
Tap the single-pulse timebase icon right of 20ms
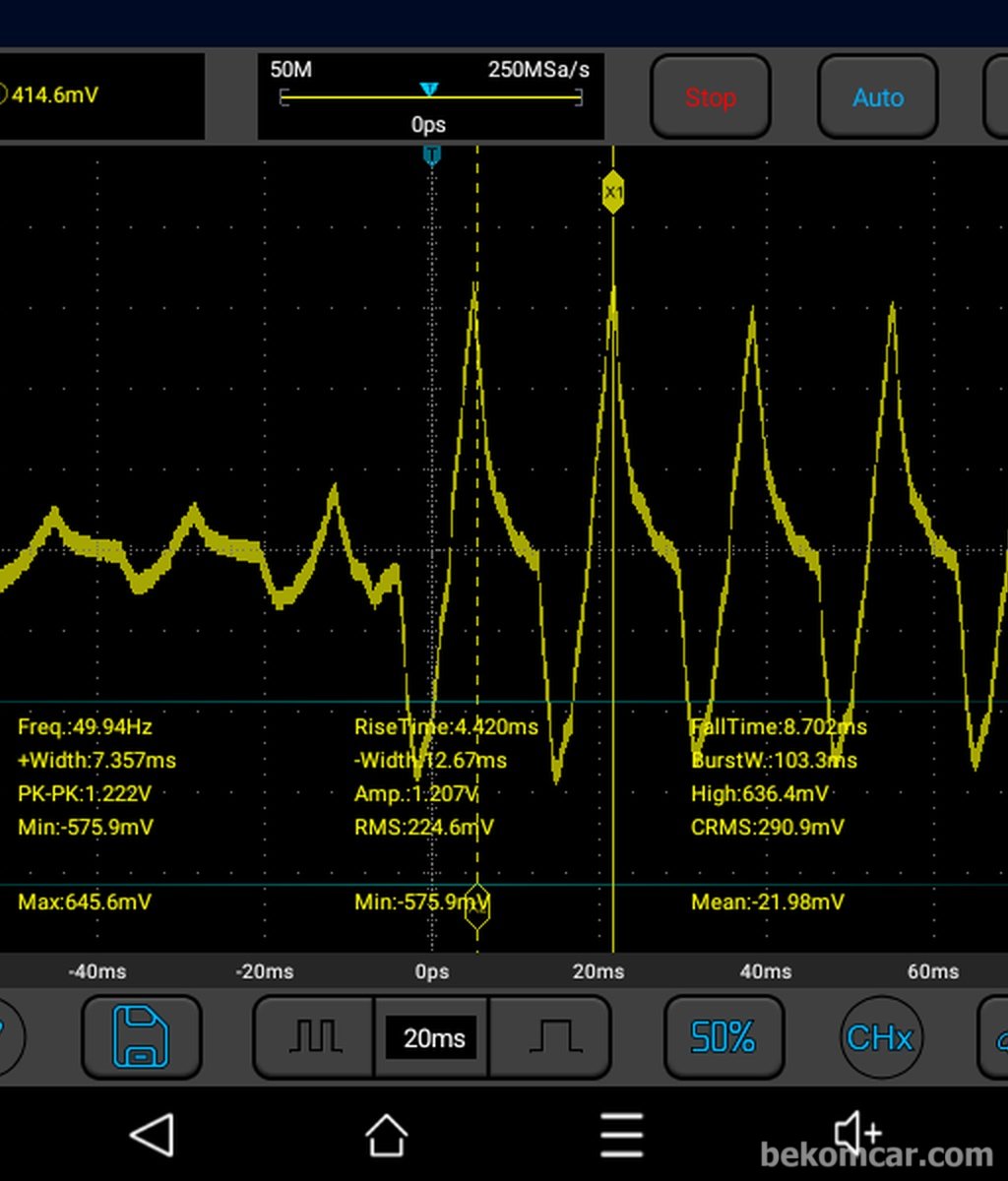(550, 1037)
